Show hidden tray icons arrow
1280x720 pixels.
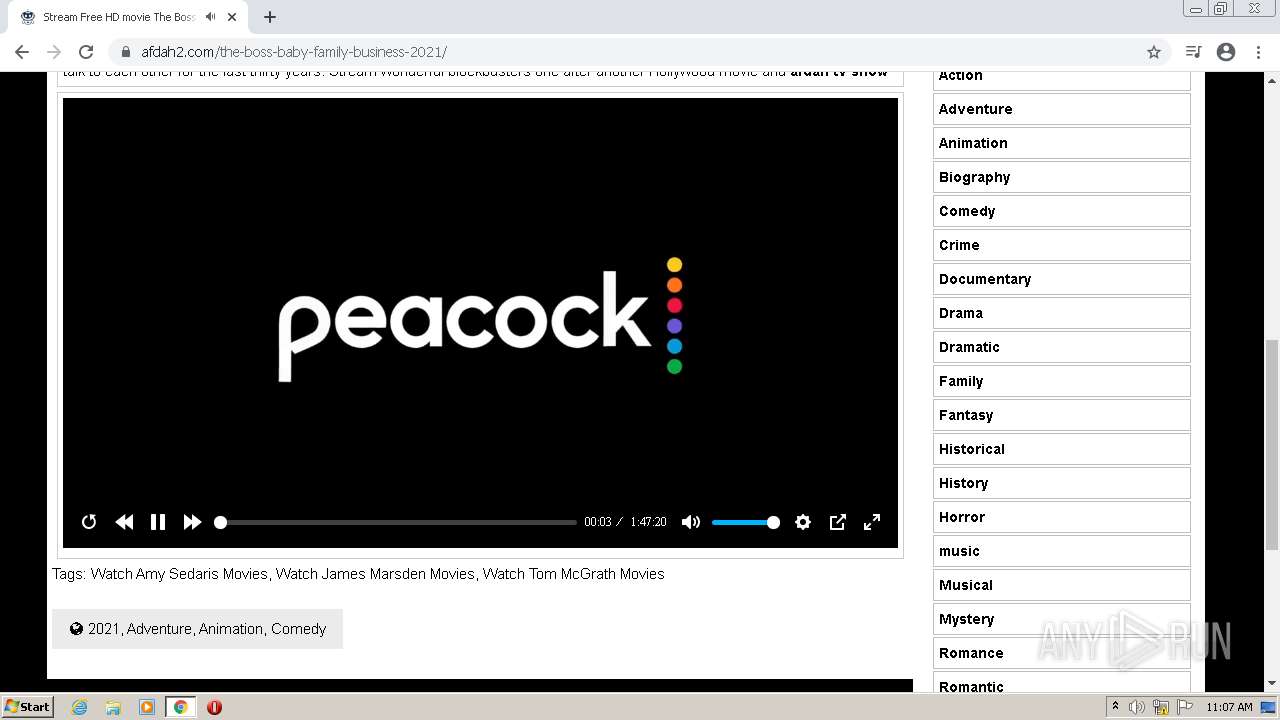pyautogui.click(x=1116, y=707)
